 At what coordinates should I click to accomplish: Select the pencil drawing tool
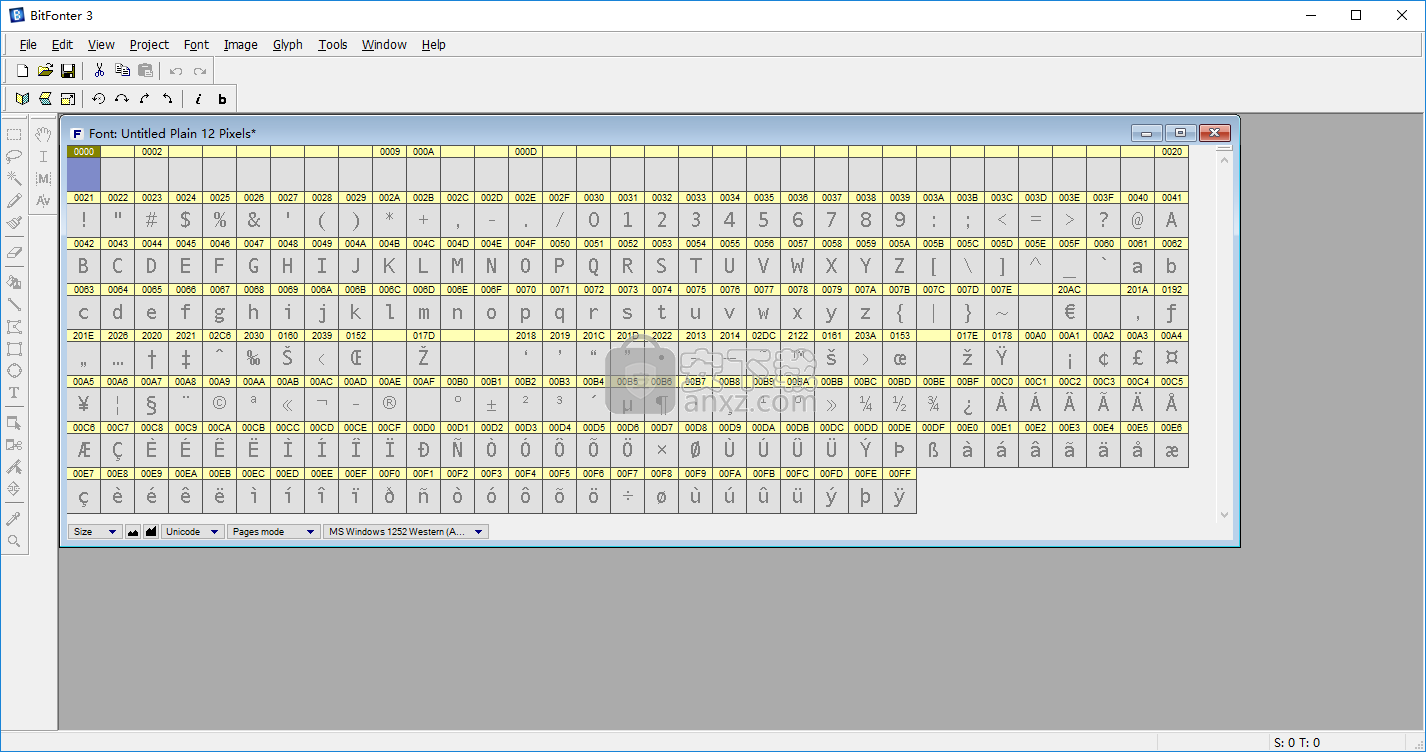(x=14, y=201)
